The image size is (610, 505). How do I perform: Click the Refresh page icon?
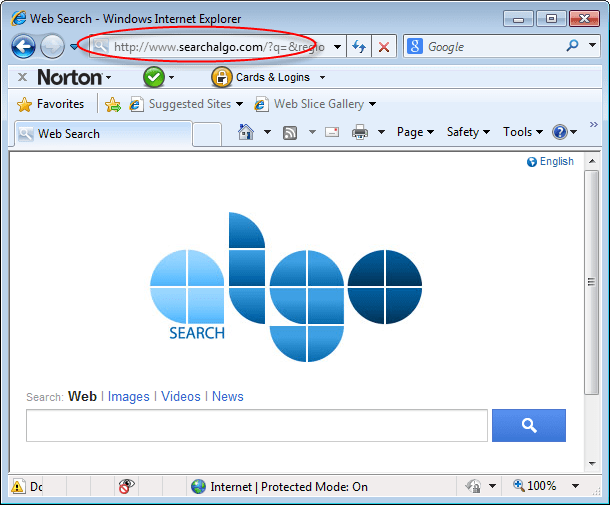tap(359, 47)
